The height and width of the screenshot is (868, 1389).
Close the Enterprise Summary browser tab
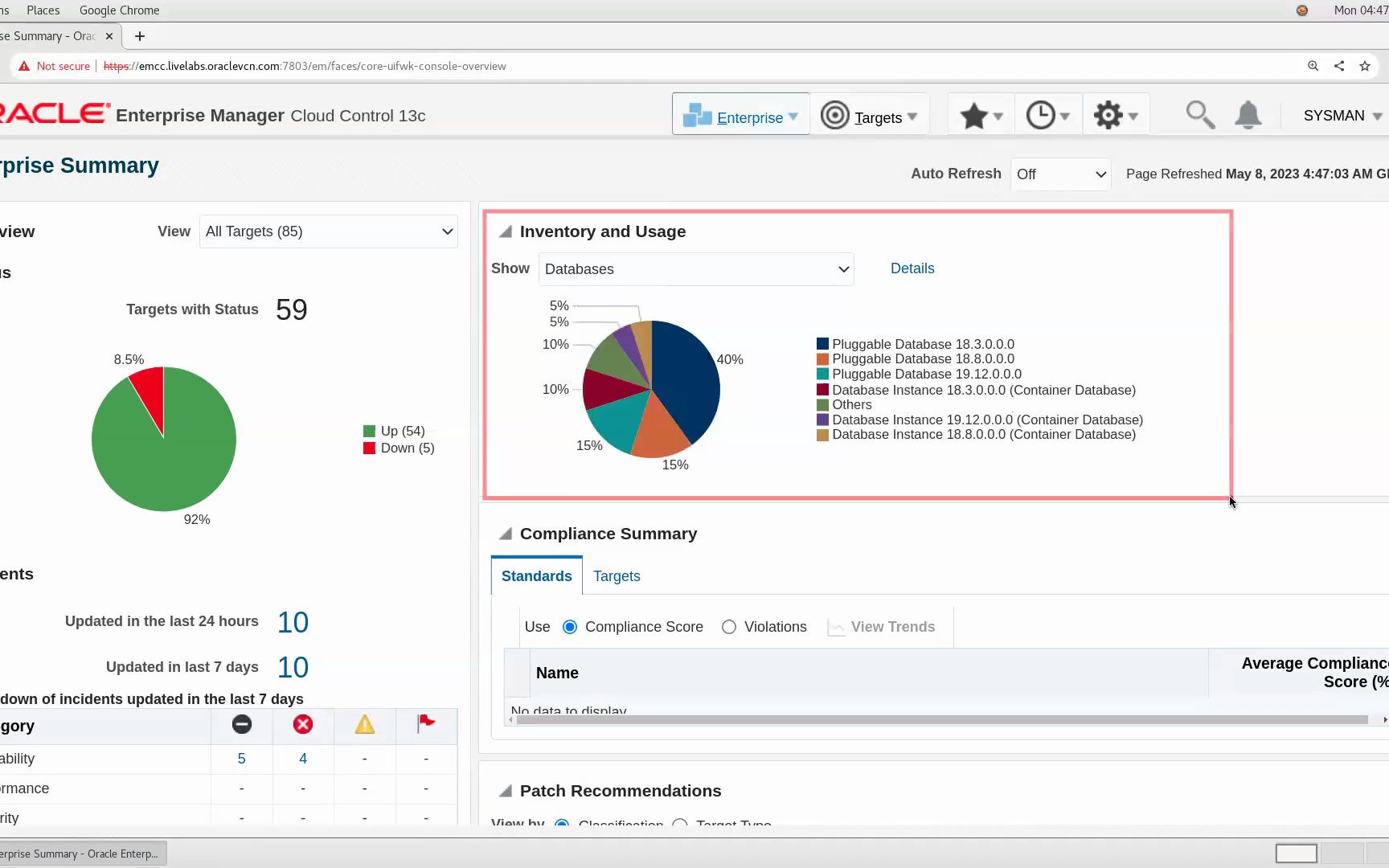[109, 36]
